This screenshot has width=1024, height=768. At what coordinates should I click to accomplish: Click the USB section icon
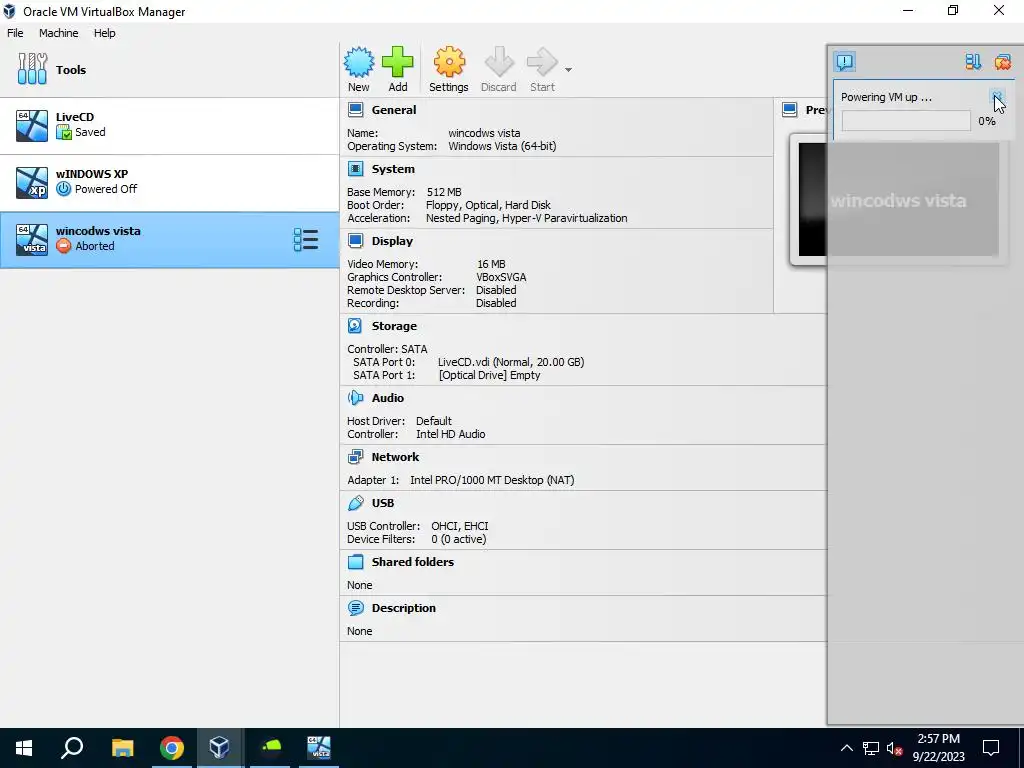tap(355, 503)
